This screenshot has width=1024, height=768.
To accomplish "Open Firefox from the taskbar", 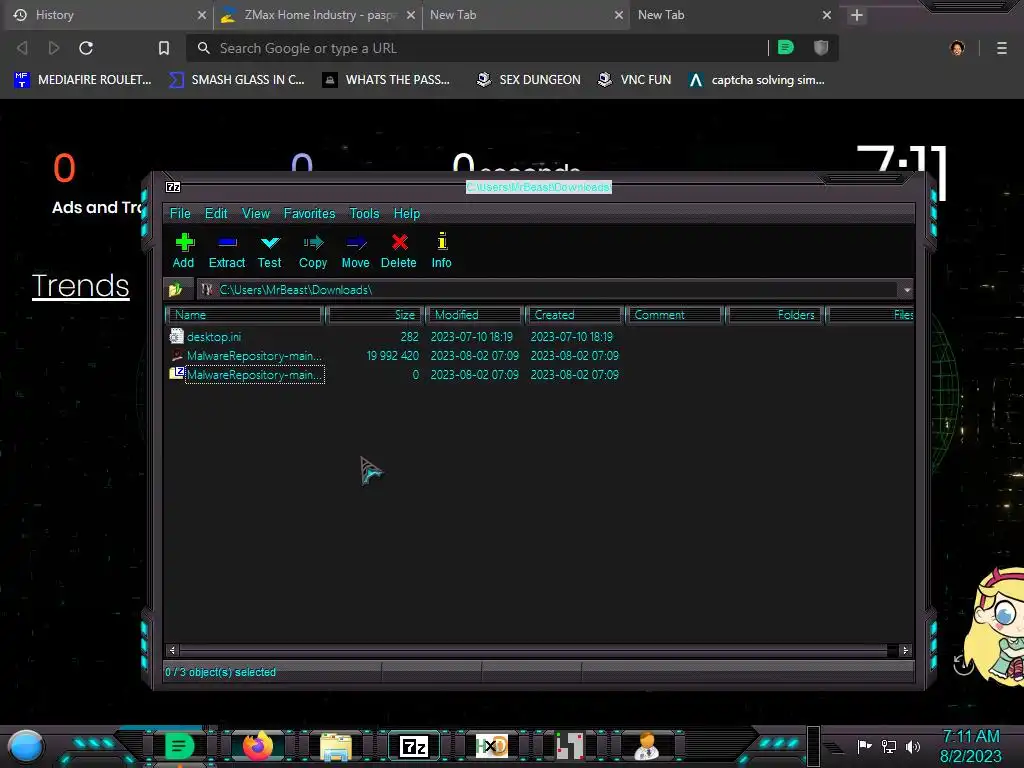I will [x=257, y=746].
